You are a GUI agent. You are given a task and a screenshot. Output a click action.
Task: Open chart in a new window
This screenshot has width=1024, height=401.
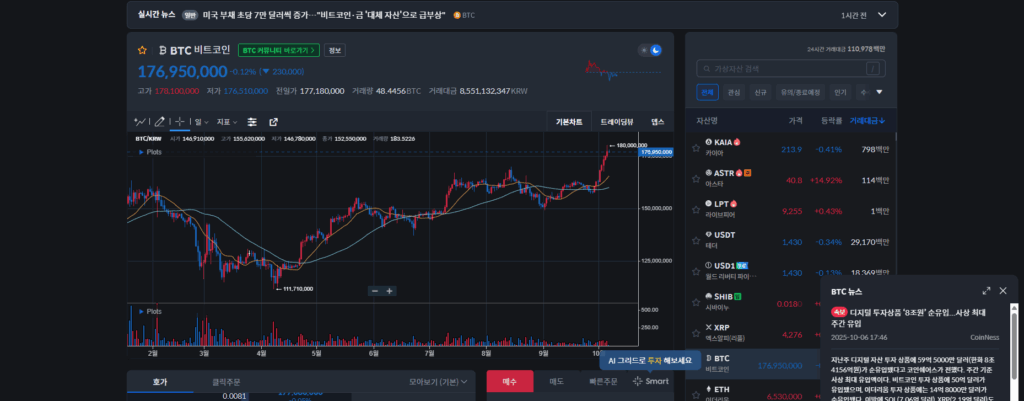pyautogui.click(x=273, y=121)
